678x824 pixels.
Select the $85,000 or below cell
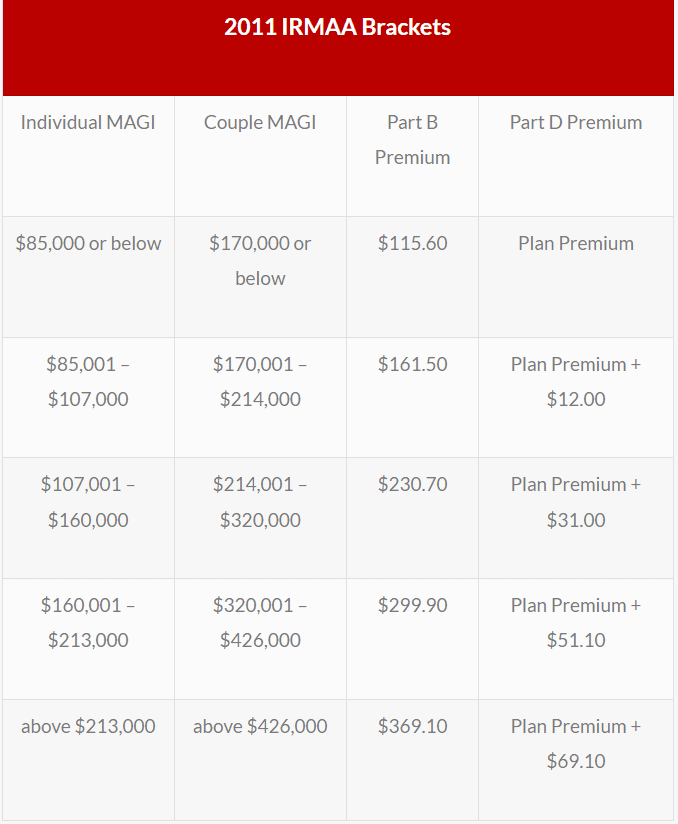click(x=88, y=244)
